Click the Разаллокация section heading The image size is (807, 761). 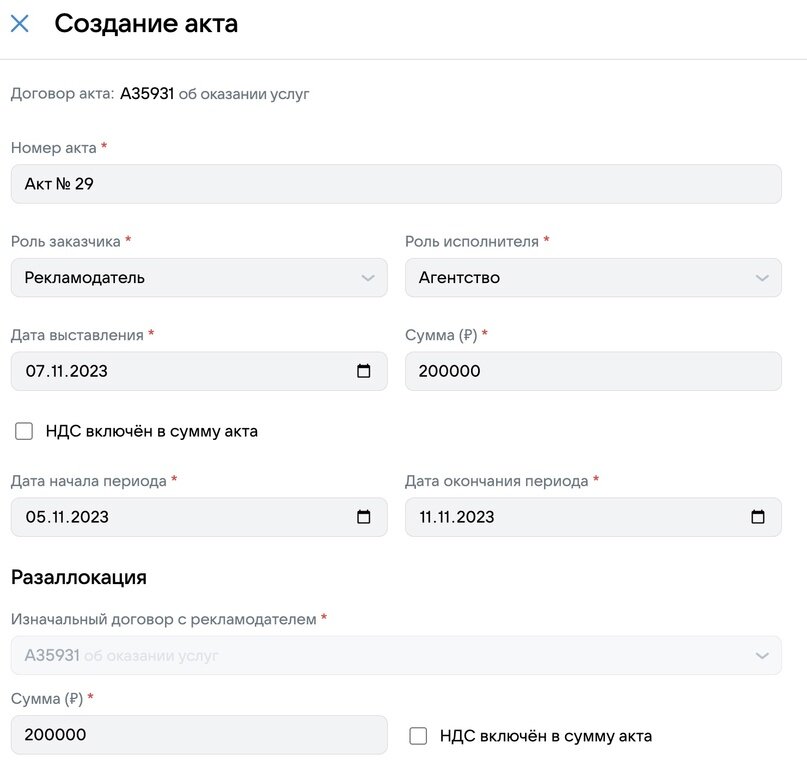tap(76, 576)
